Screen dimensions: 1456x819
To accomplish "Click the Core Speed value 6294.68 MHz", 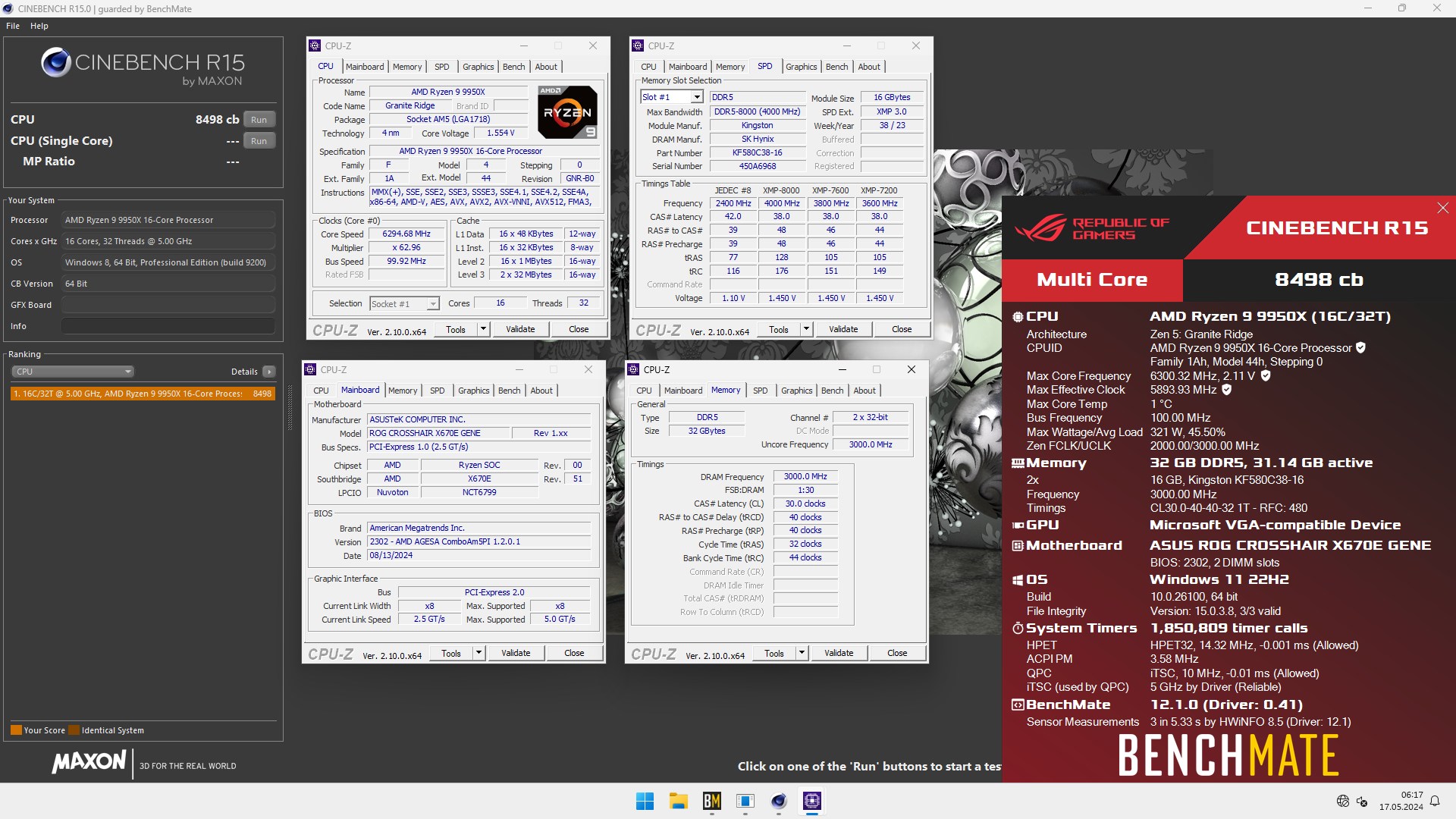I will coord(406,234).
